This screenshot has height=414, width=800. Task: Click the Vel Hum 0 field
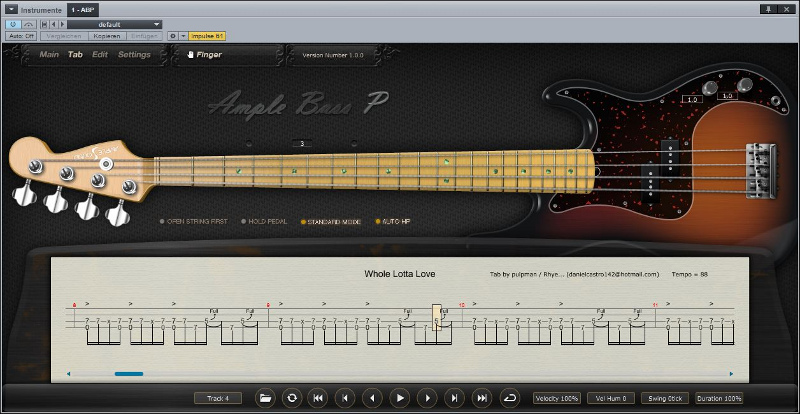[x=611, y=398]
